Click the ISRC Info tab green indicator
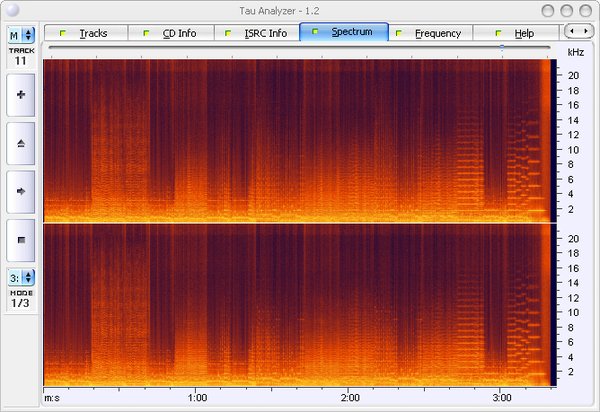 tap(228, 33)
